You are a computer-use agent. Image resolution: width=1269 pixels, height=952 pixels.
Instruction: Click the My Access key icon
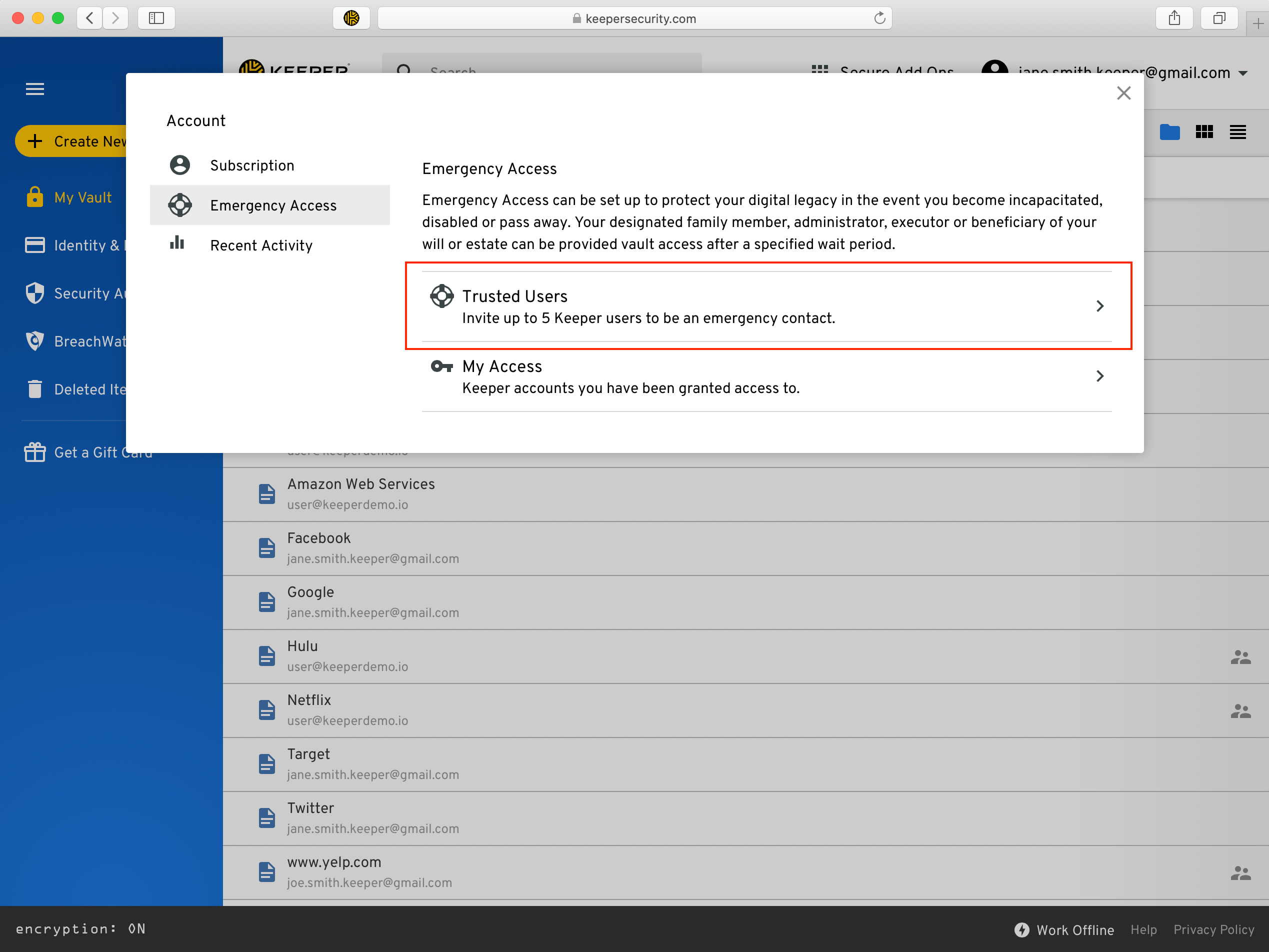(x=441, y=366)
